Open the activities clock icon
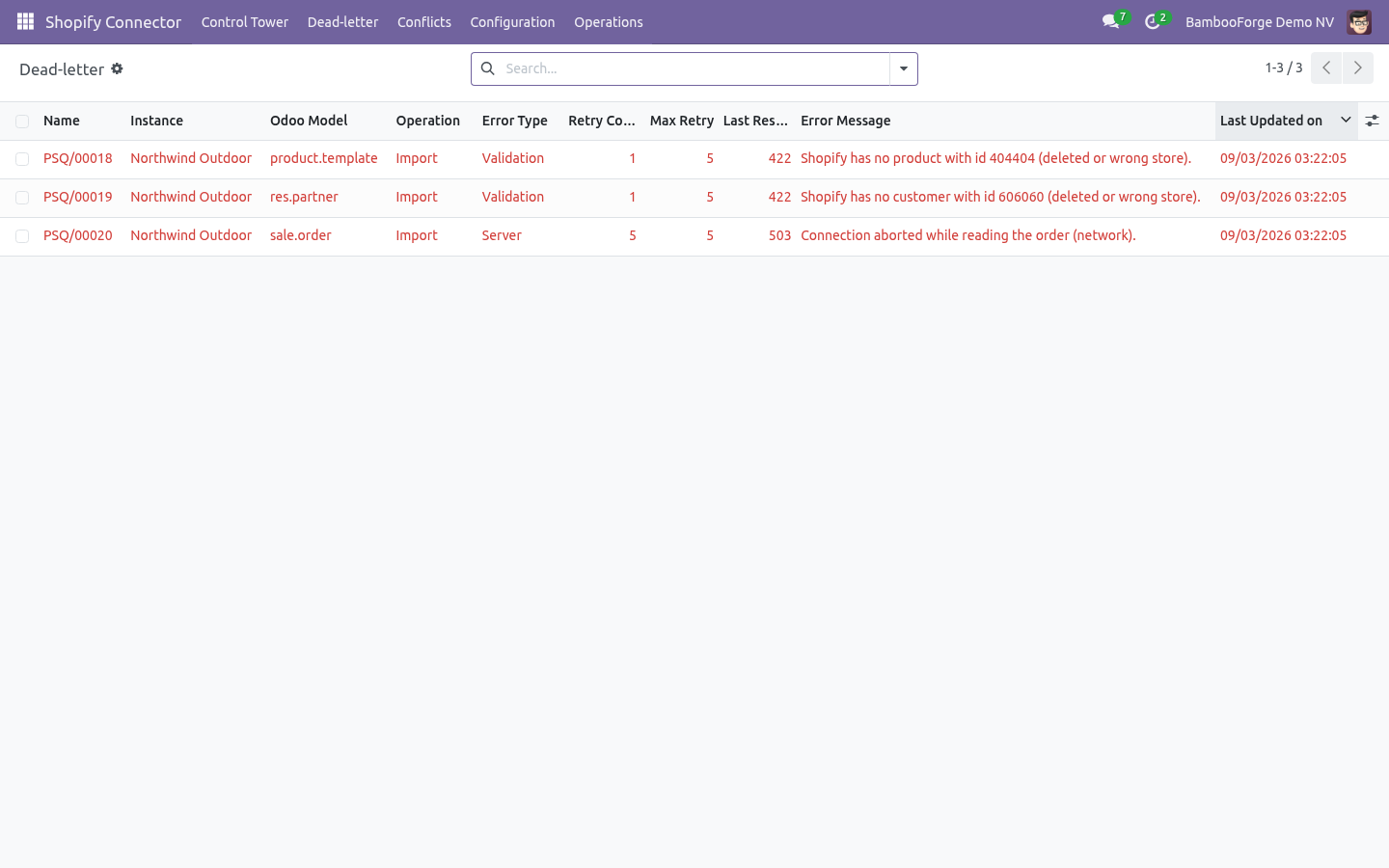1389x868 pixels. tap(1154, 21)
